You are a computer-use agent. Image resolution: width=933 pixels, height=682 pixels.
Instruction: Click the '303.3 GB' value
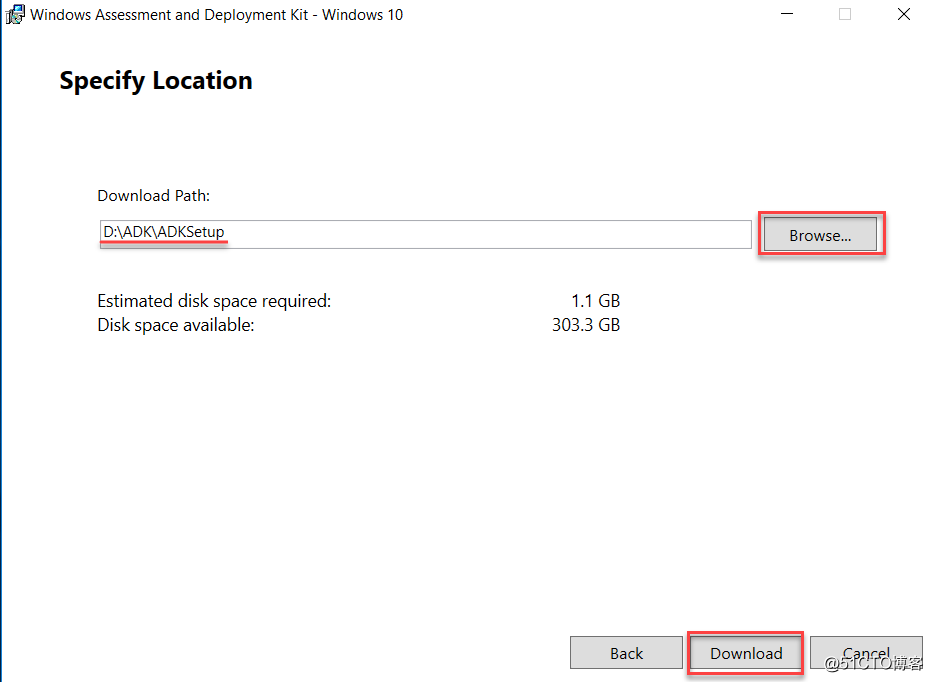586,325
